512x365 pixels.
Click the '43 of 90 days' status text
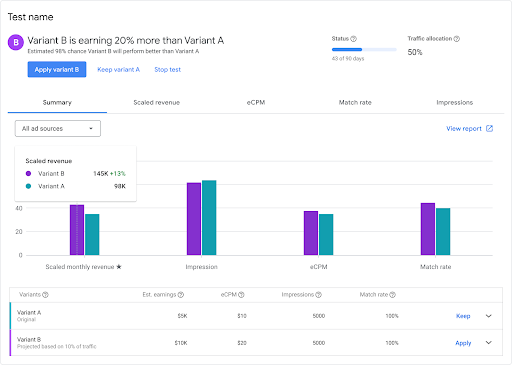(348, 59)
